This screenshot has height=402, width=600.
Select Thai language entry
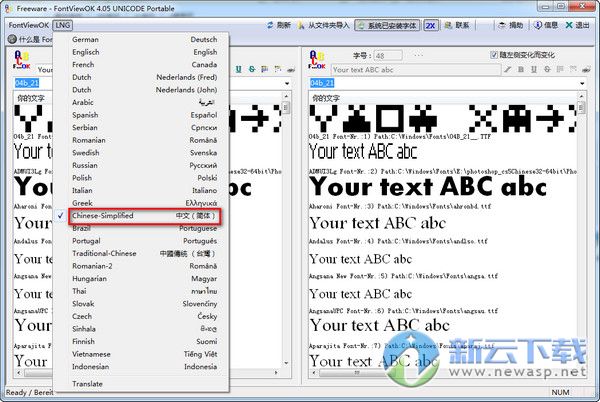141,291
